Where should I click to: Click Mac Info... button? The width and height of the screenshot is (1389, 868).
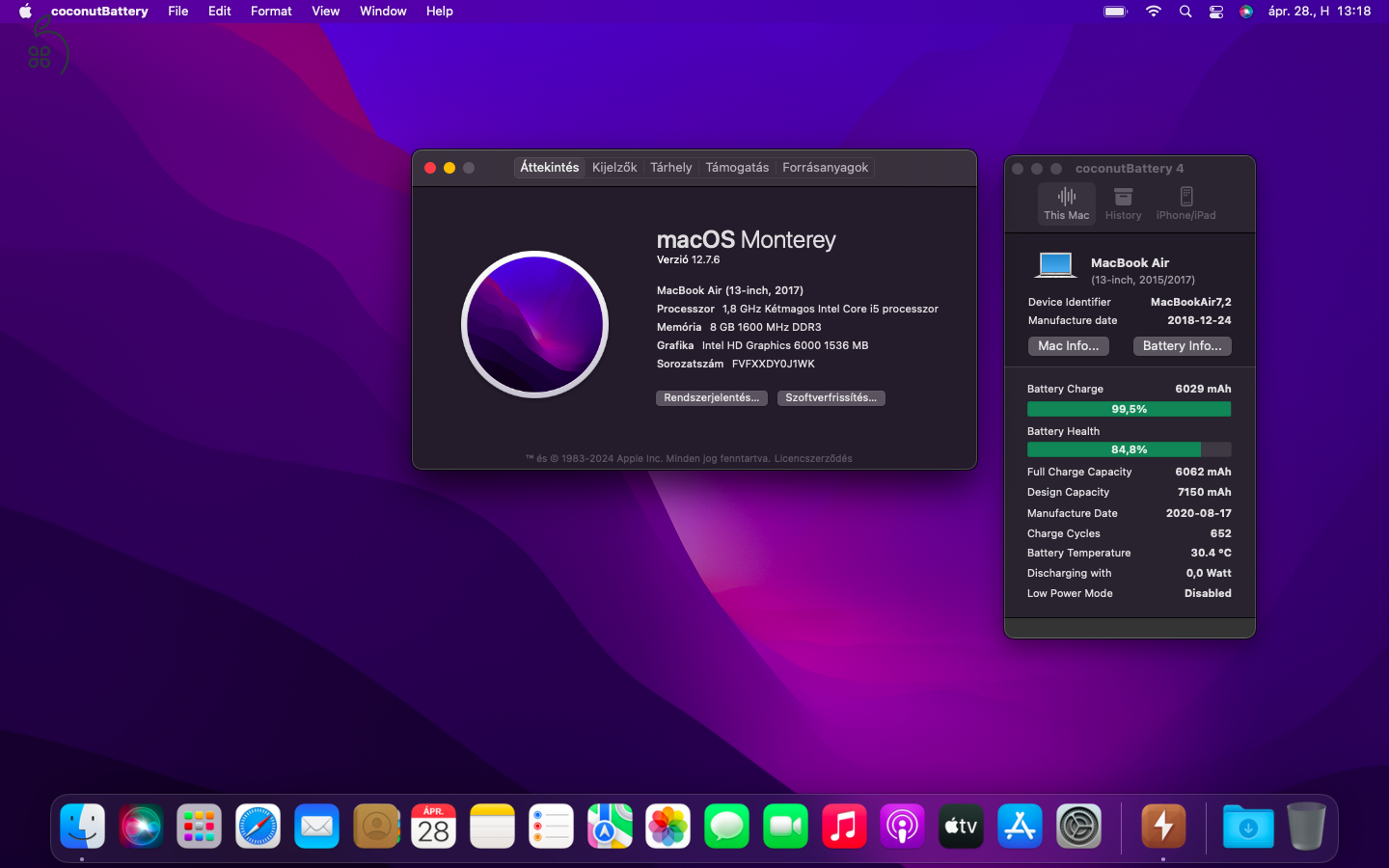coord(1069,346)
